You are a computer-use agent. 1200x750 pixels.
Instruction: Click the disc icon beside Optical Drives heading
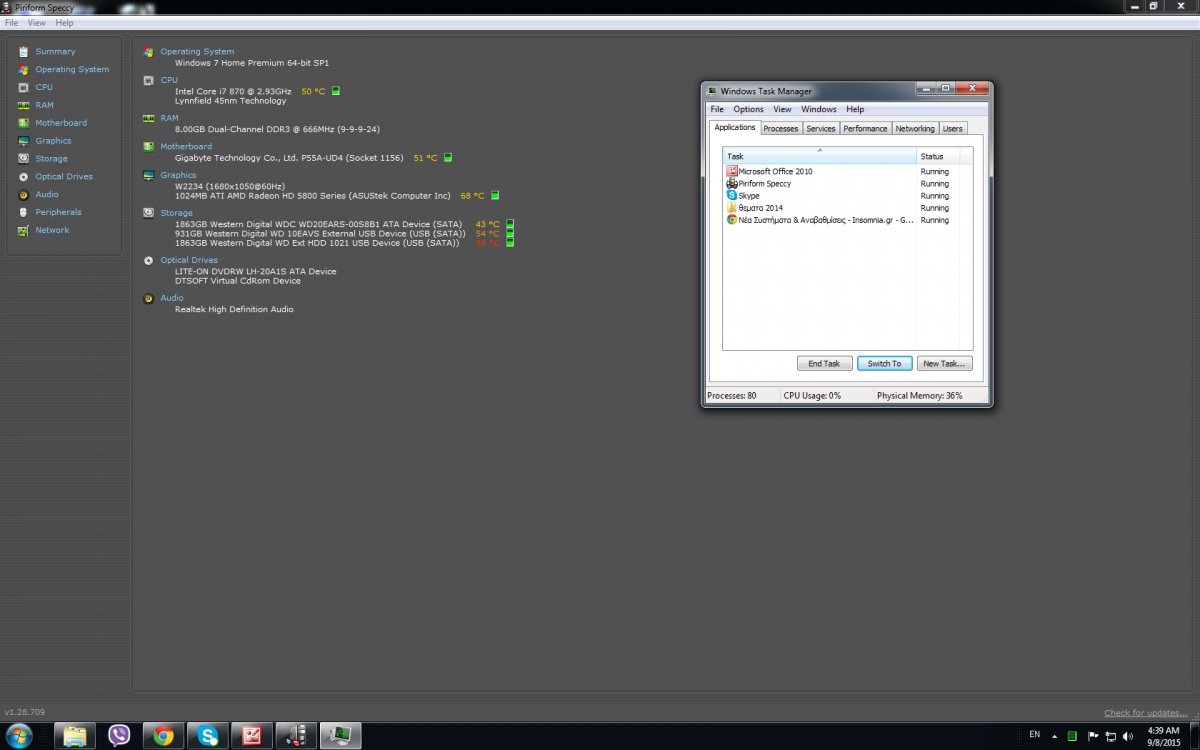click(148, 260)
